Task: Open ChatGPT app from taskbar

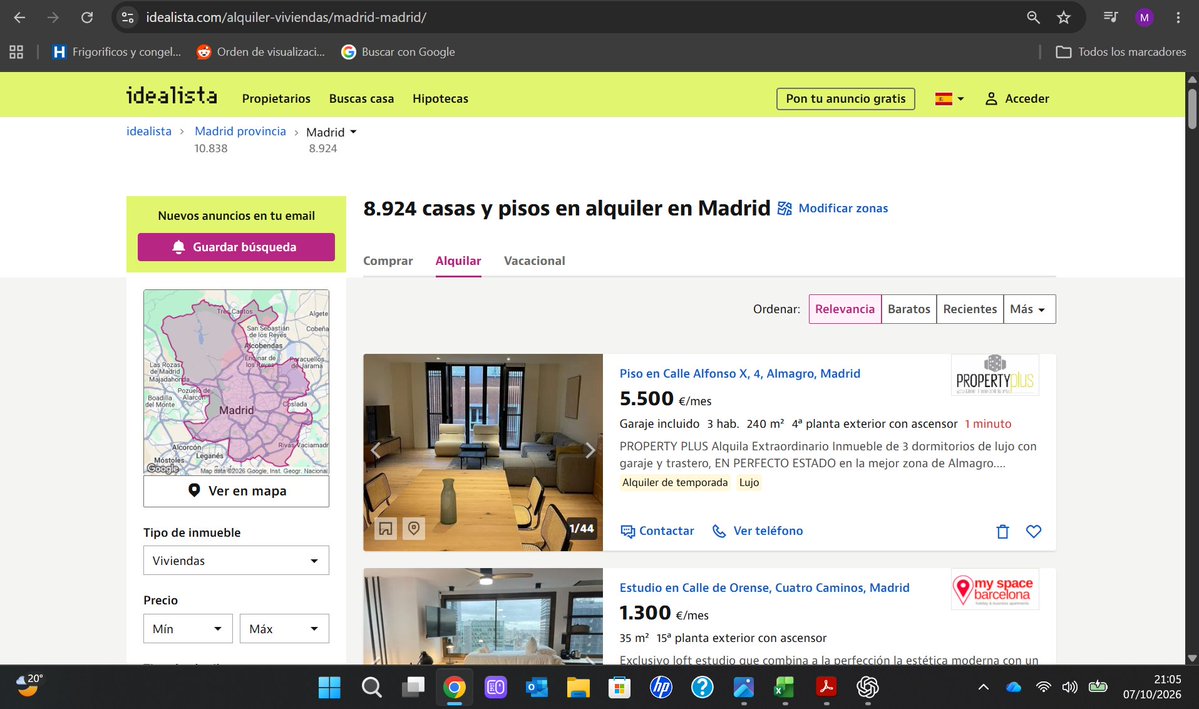Action: click(x=867, y=688)
